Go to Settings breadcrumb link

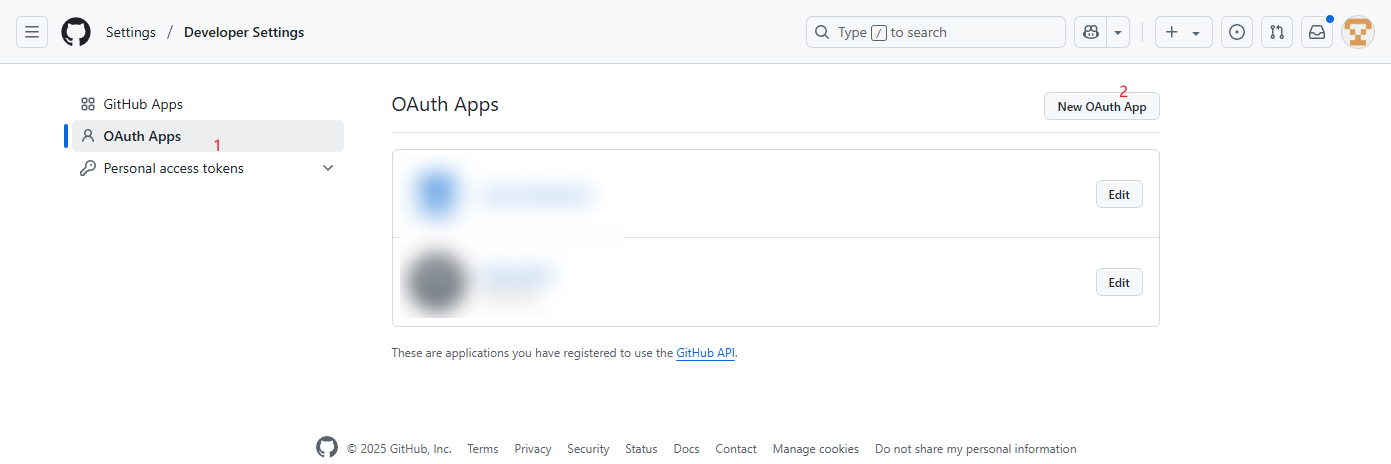click(x=131, y=32)
